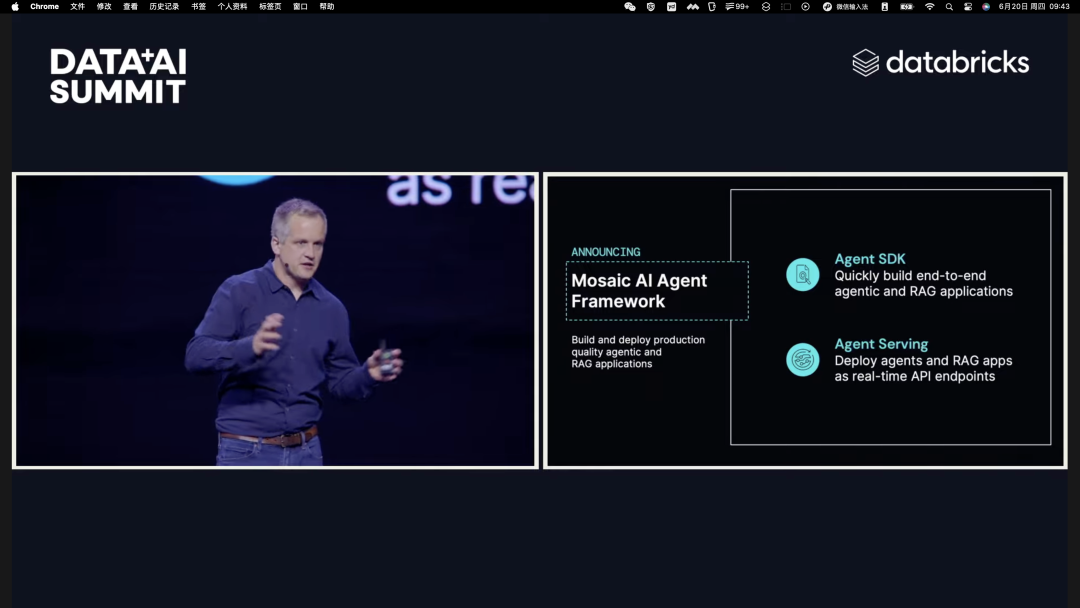Open the 查看 (View) menu
Viewport: 1080px width, 608px height.
point(130,6)
